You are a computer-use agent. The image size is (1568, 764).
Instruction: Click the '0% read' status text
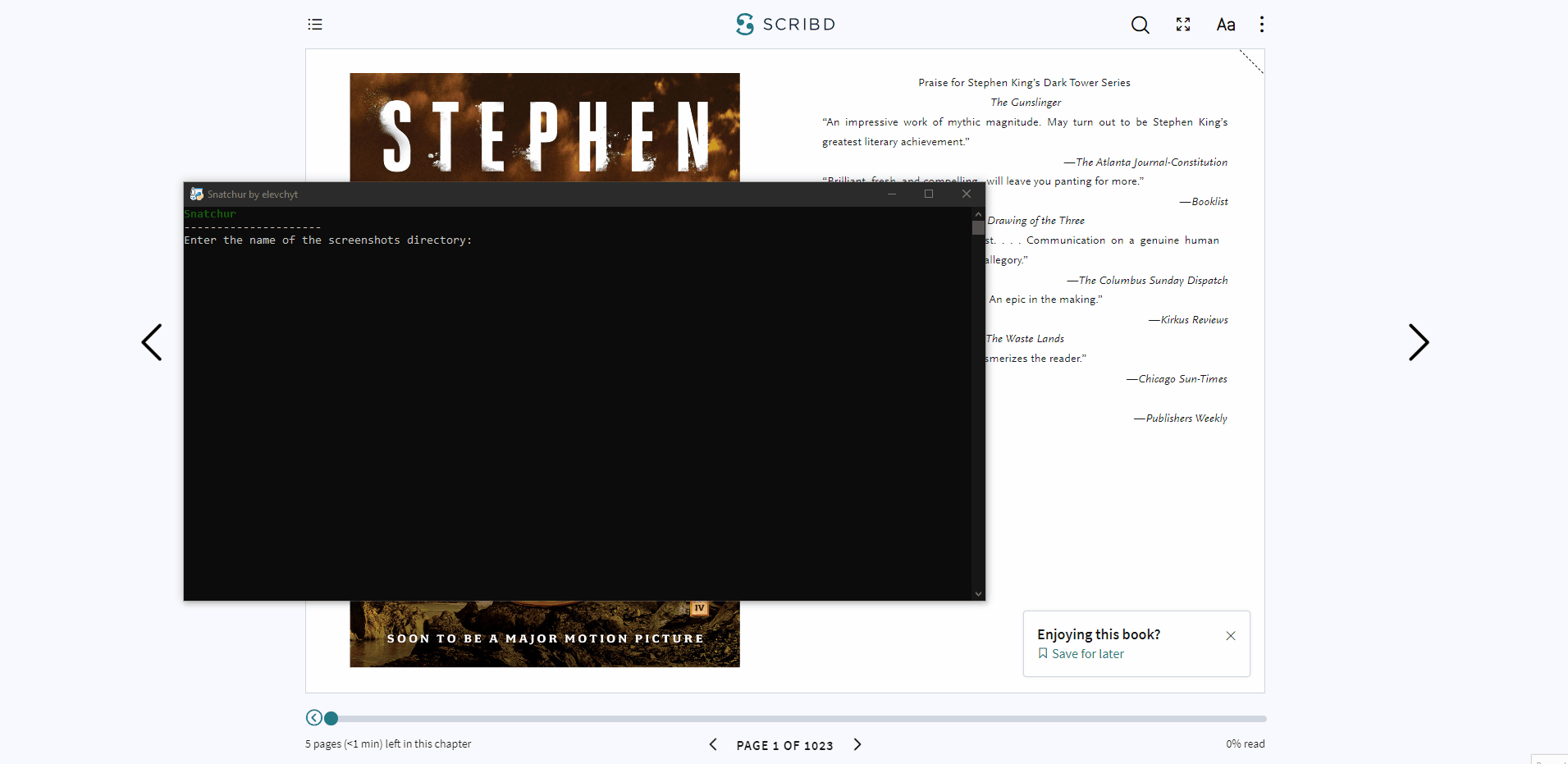click(1246, 744)
